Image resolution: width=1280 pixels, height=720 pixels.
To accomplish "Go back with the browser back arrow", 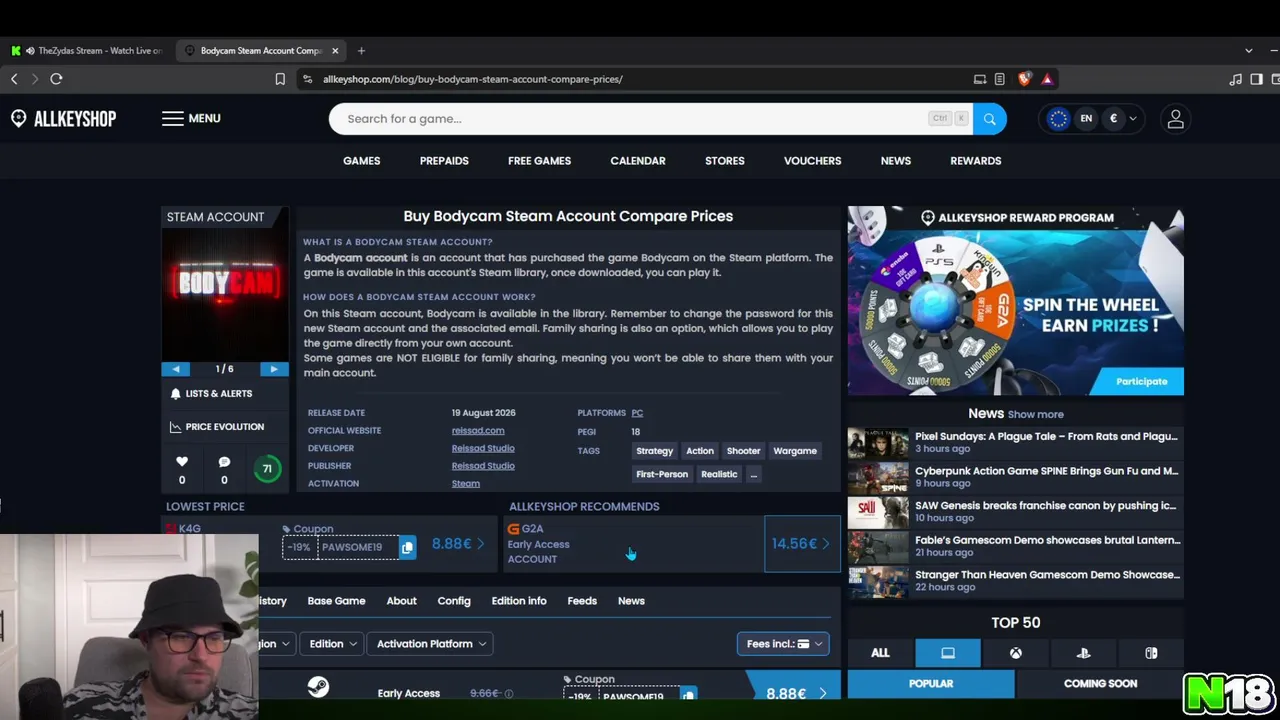I will (x=14, y=79).
